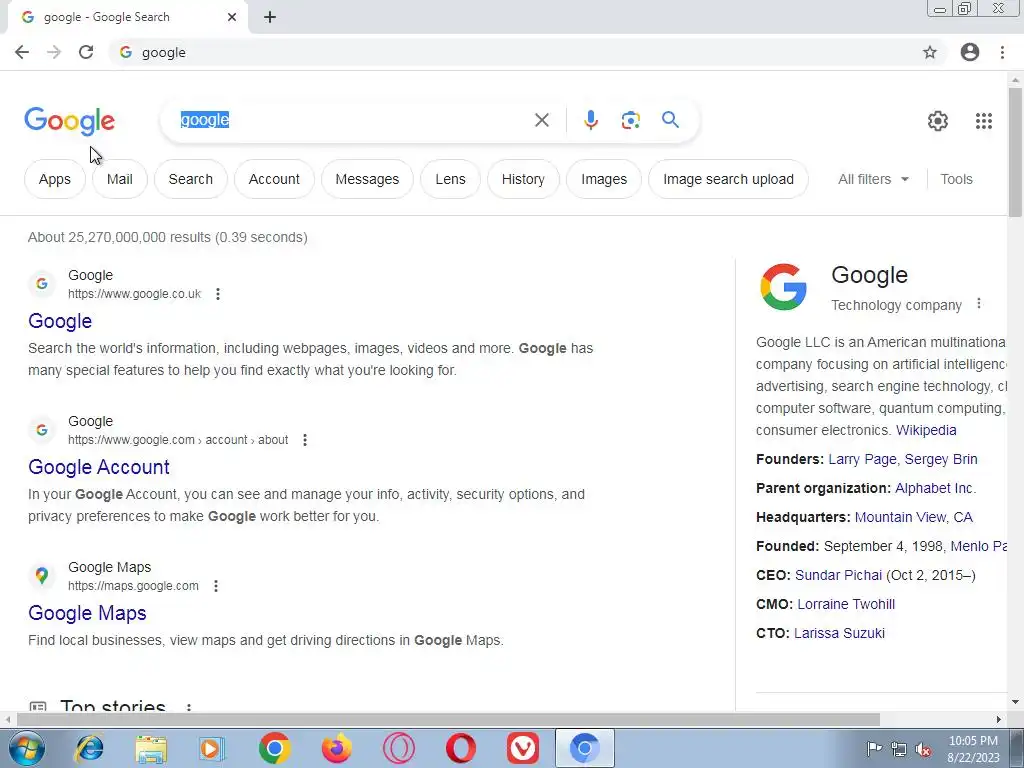Click the horizontal scrollbar right arrow
1024x768 pixels.
pos(999,720)
